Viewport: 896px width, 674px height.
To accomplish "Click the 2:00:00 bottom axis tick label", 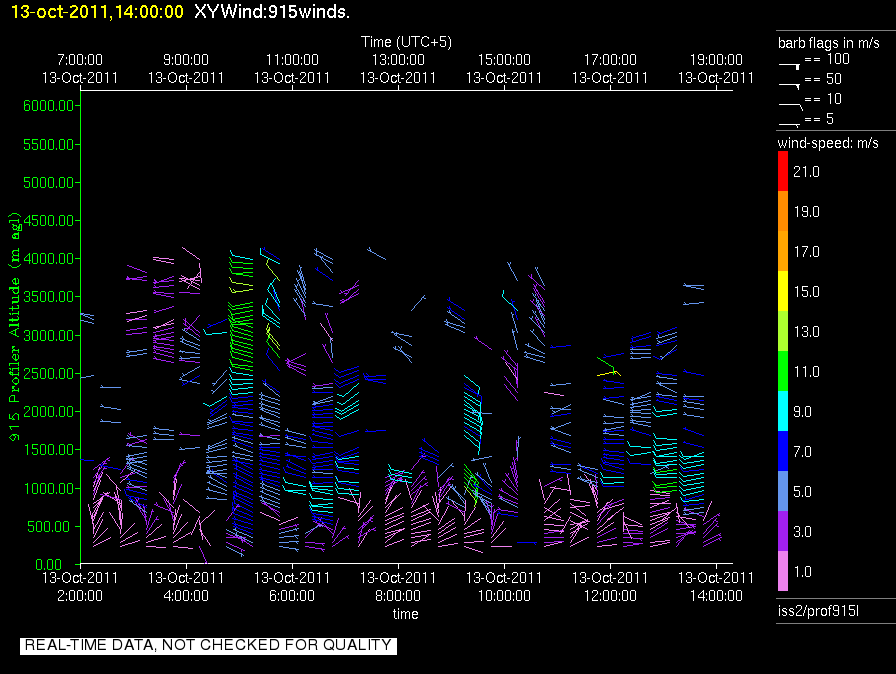I will 80,596.
